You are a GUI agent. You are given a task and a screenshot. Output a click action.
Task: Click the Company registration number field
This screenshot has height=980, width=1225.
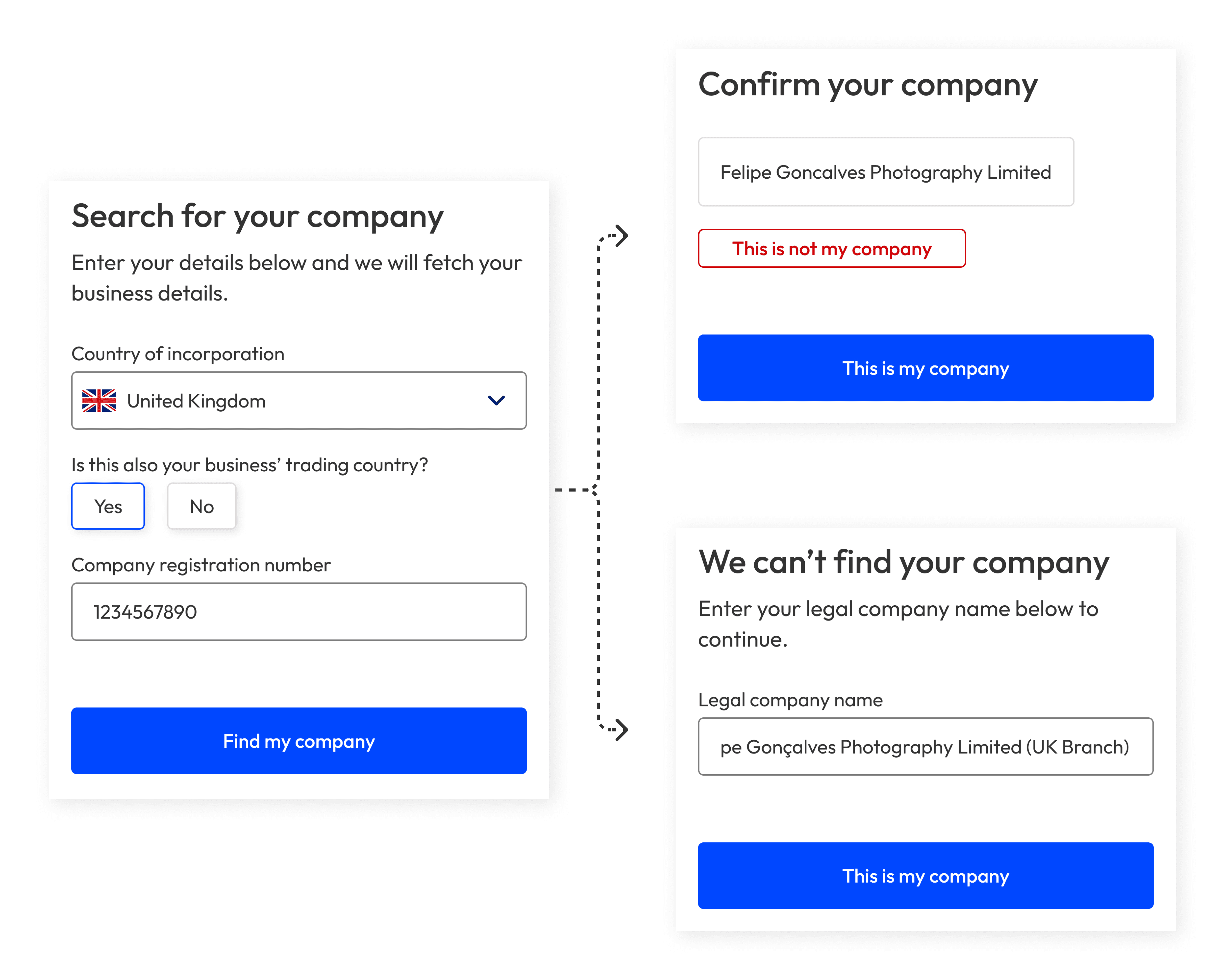click(299, 611)
